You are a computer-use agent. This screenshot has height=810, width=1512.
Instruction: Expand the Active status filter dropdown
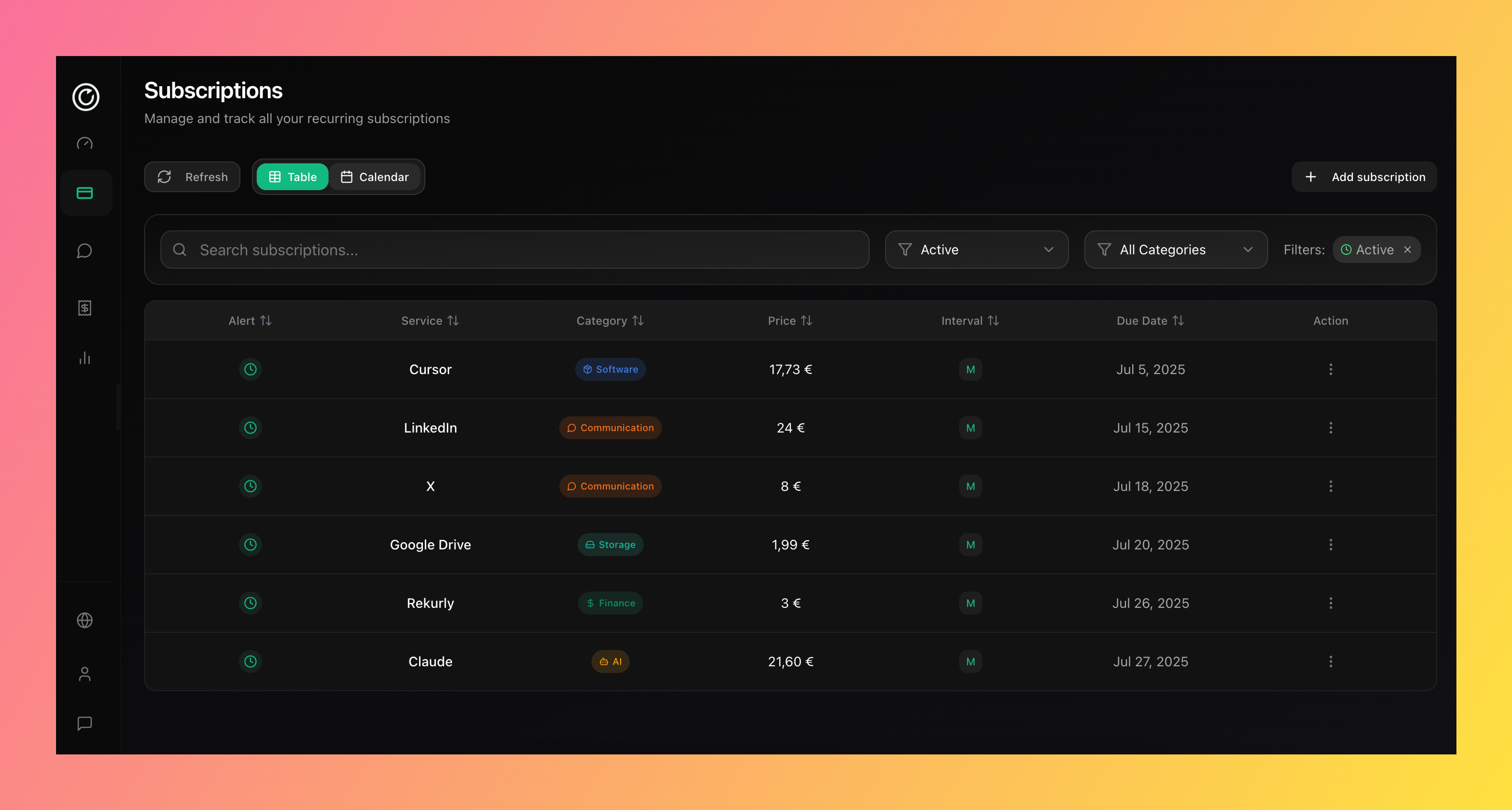click(x=976, y=250)
